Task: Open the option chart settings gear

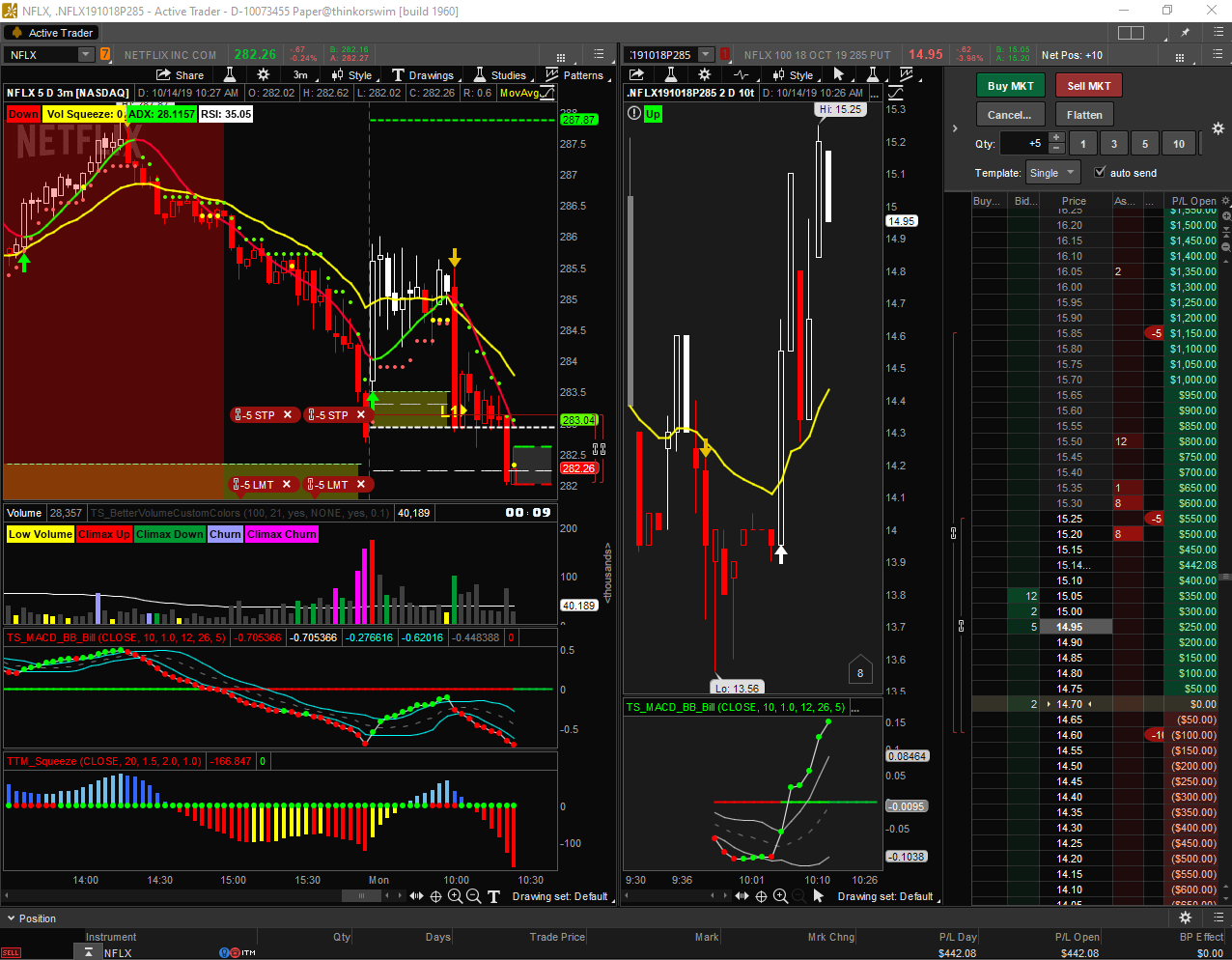Action: tap(705, 74)
